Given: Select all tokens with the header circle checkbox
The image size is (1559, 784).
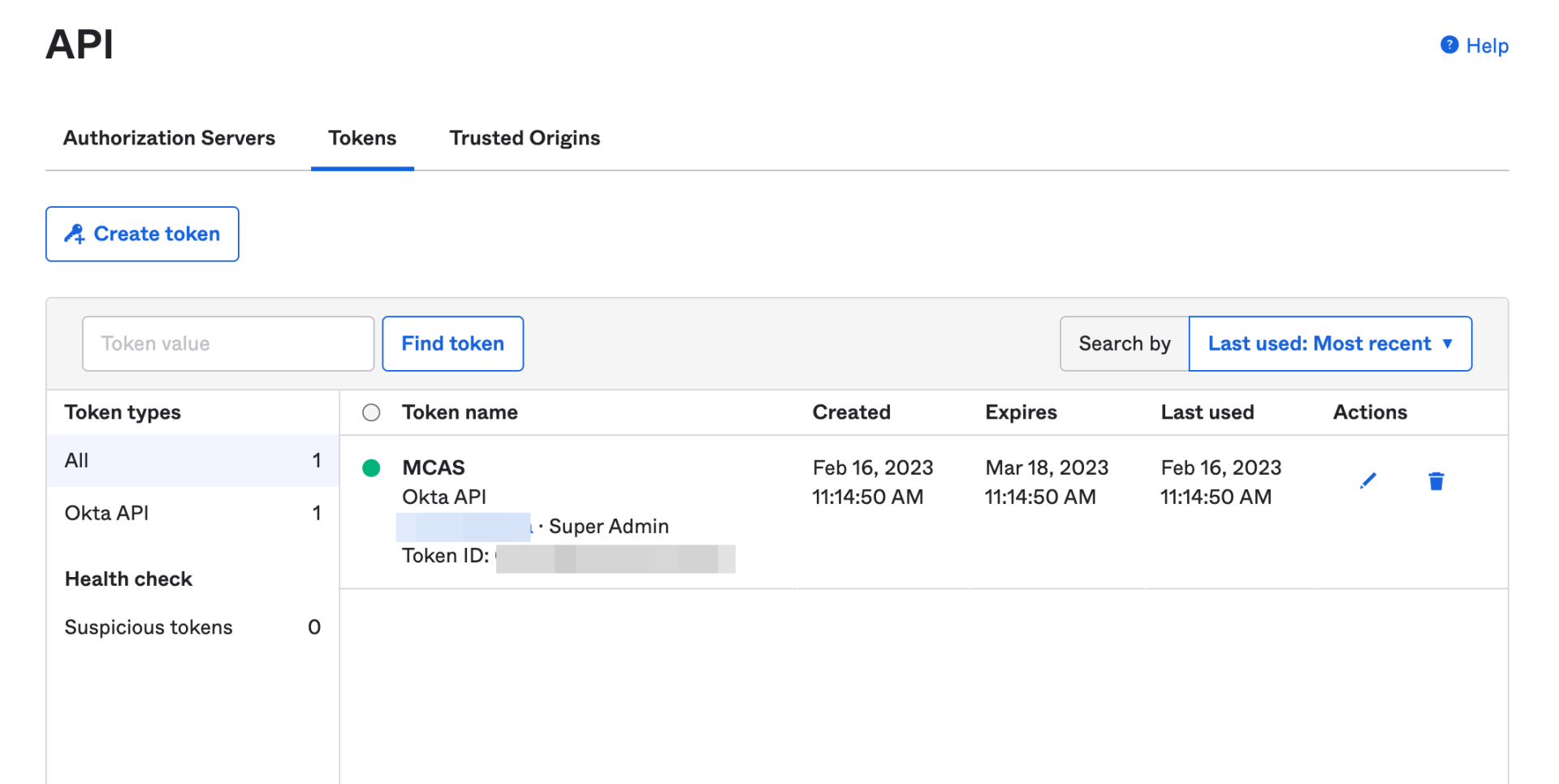Looking at the screenshot, I should click(x=371, y=412).
